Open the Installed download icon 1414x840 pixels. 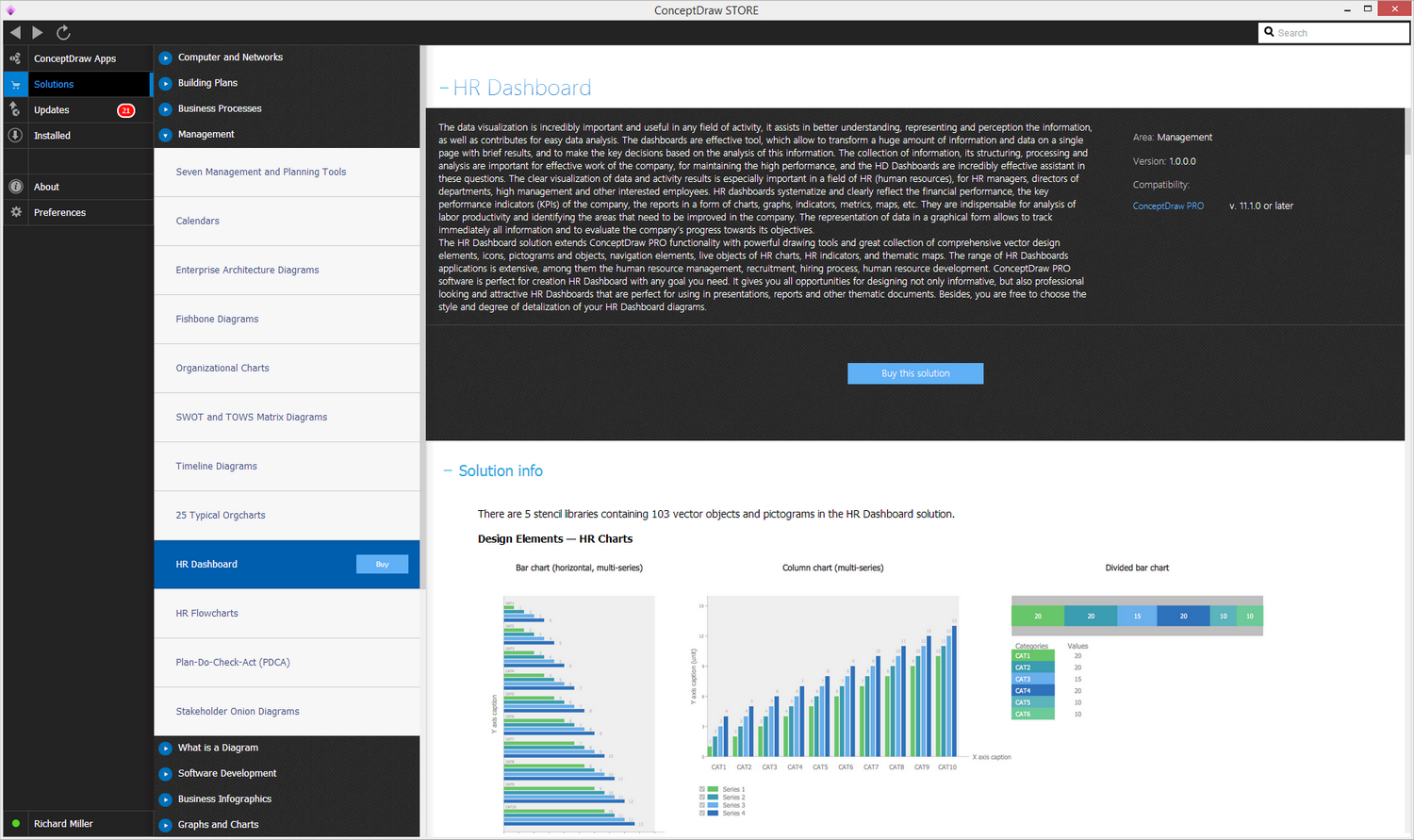(x=15, y=135)
